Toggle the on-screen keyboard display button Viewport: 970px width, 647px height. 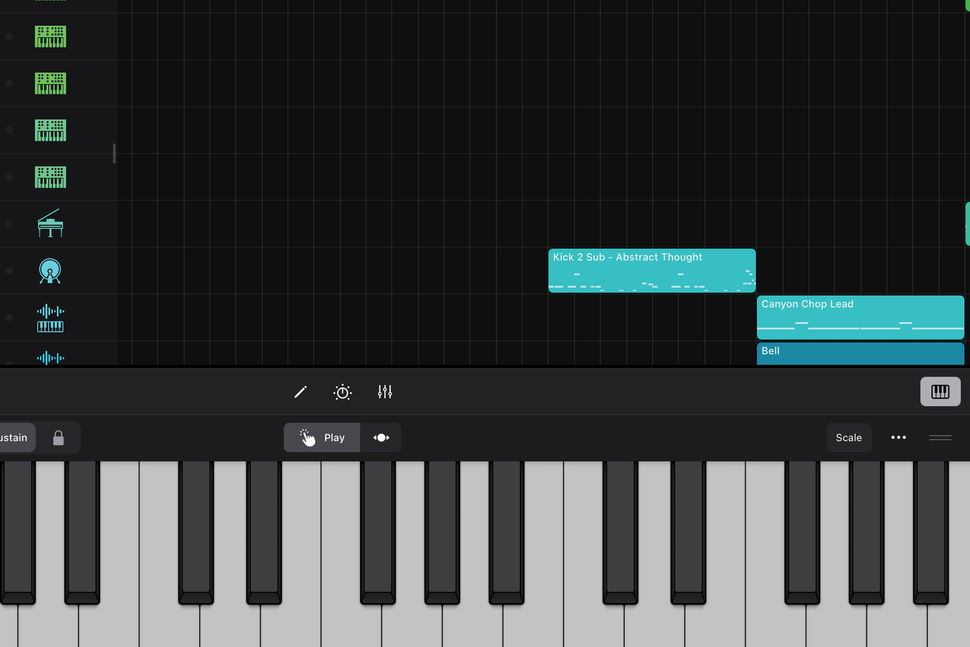[x=940, y=392]
